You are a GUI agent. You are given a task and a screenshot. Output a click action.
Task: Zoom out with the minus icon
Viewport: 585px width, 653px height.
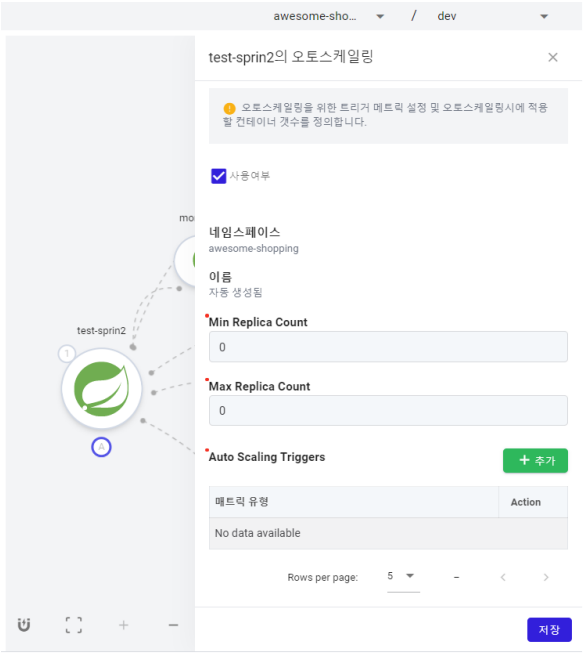click(x=174, y=625)
